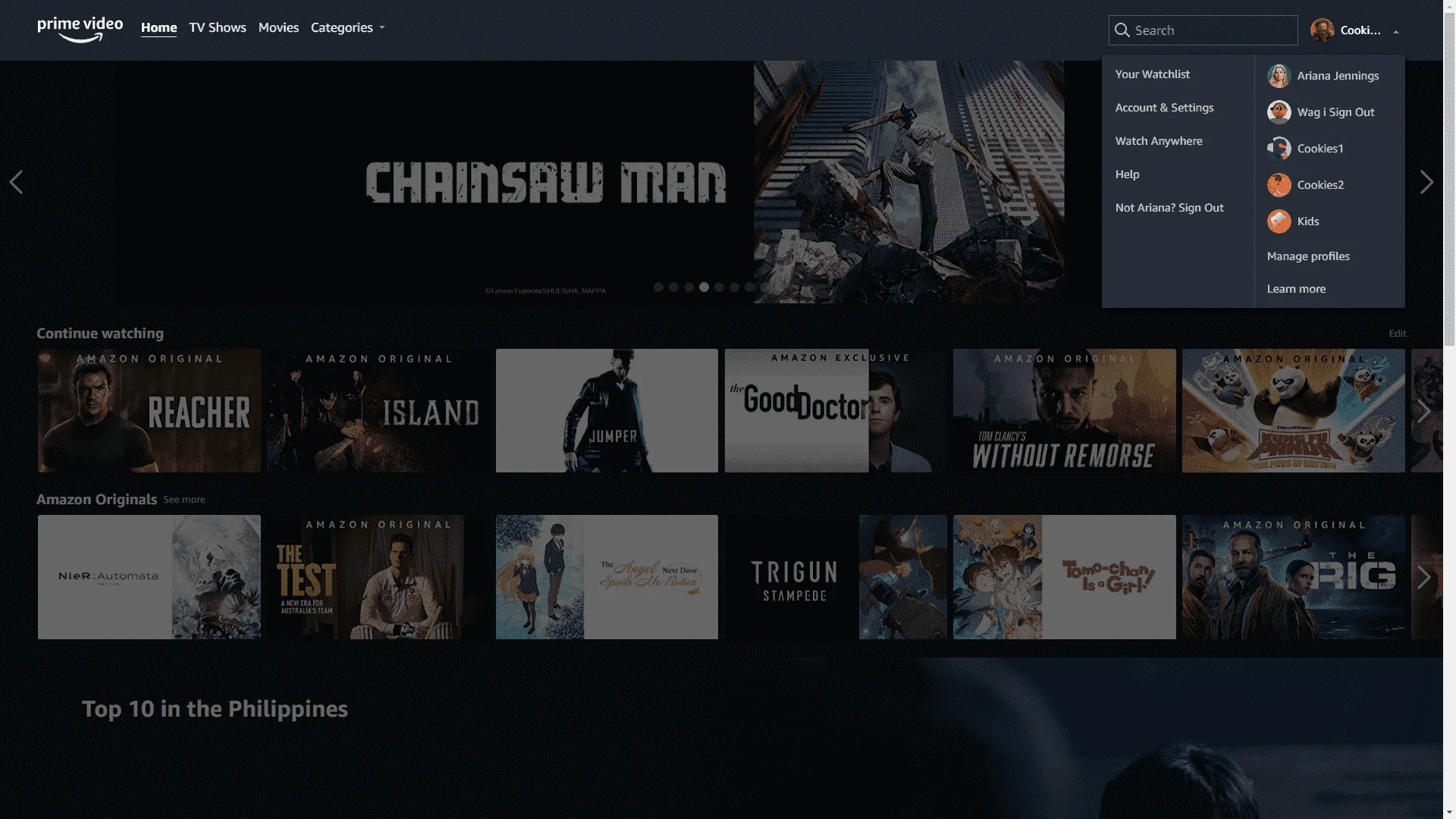The image size is (1456, 819).
Task: Click the Prime Video logo
Action: pos(80,30)
